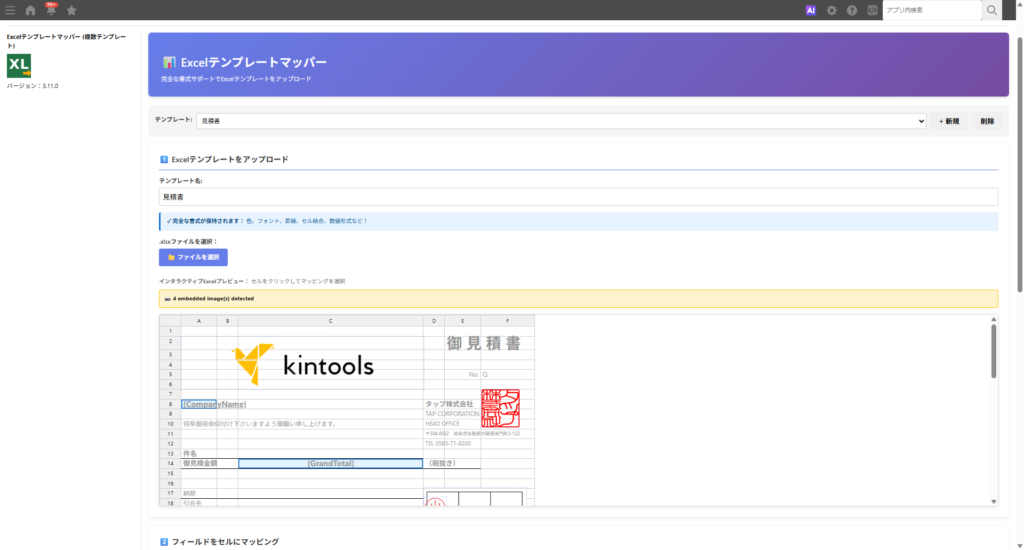Open the purple AI assistant icon
This screenshot has width=1024, height=550.
pos(811,10)
